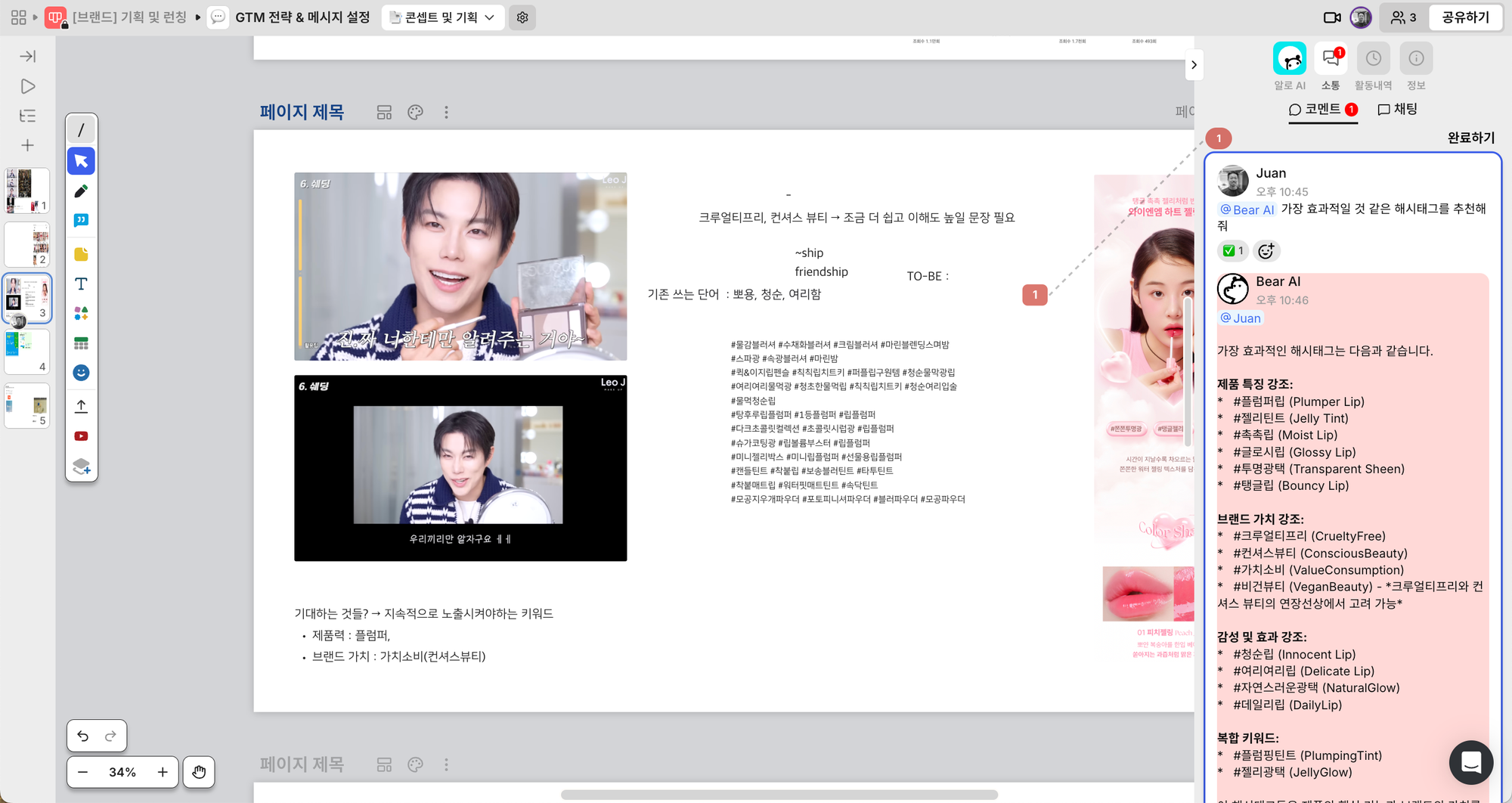Viewport: 1512px width, 803px height.
Task: Select the pen drawing tool
Action: [81, 191]
